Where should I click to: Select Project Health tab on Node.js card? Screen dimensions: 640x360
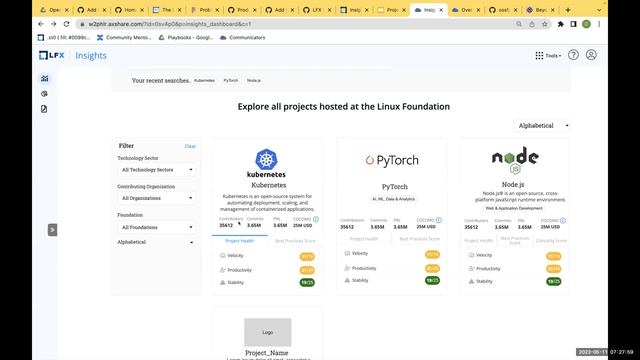478,240
